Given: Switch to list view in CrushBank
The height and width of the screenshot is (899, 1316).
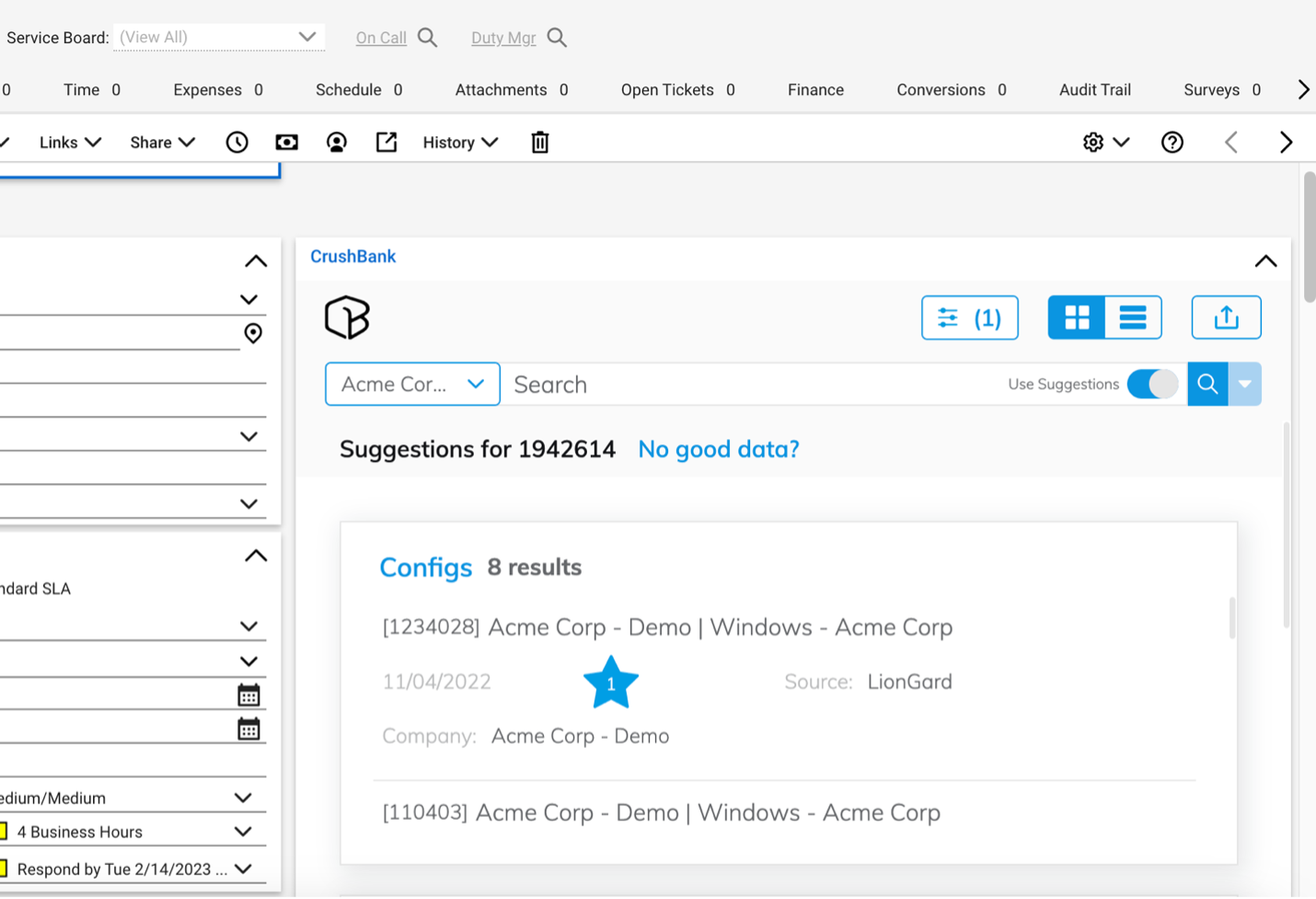Looking at the screenshot, I should pos(1133,317).
